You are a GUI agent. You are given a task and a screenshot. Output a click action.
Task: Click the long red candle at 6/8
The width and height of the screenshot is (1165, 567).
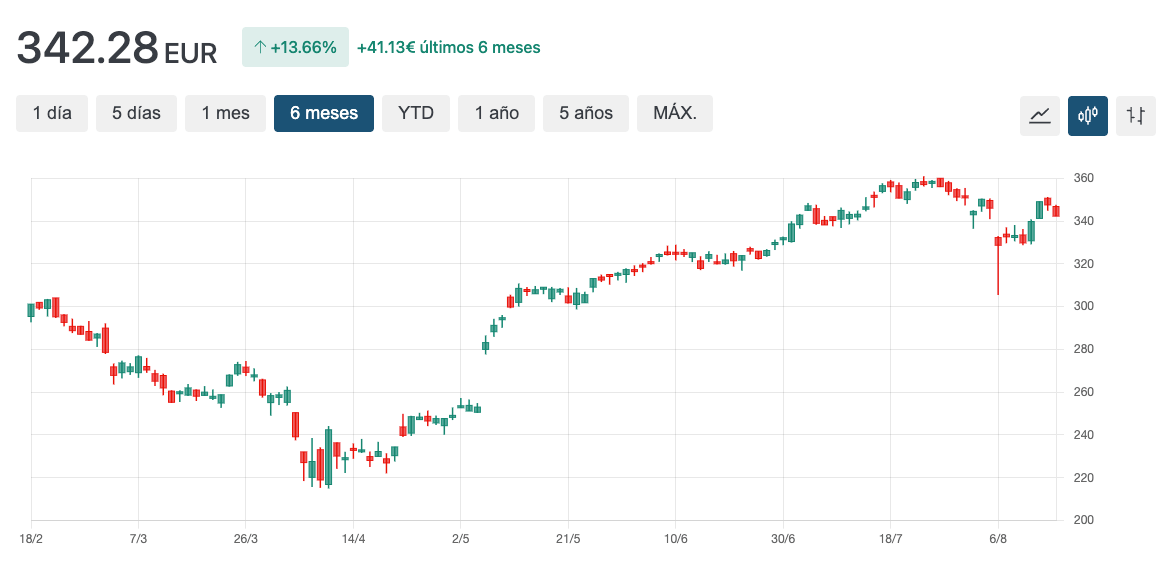pos(998,265)
